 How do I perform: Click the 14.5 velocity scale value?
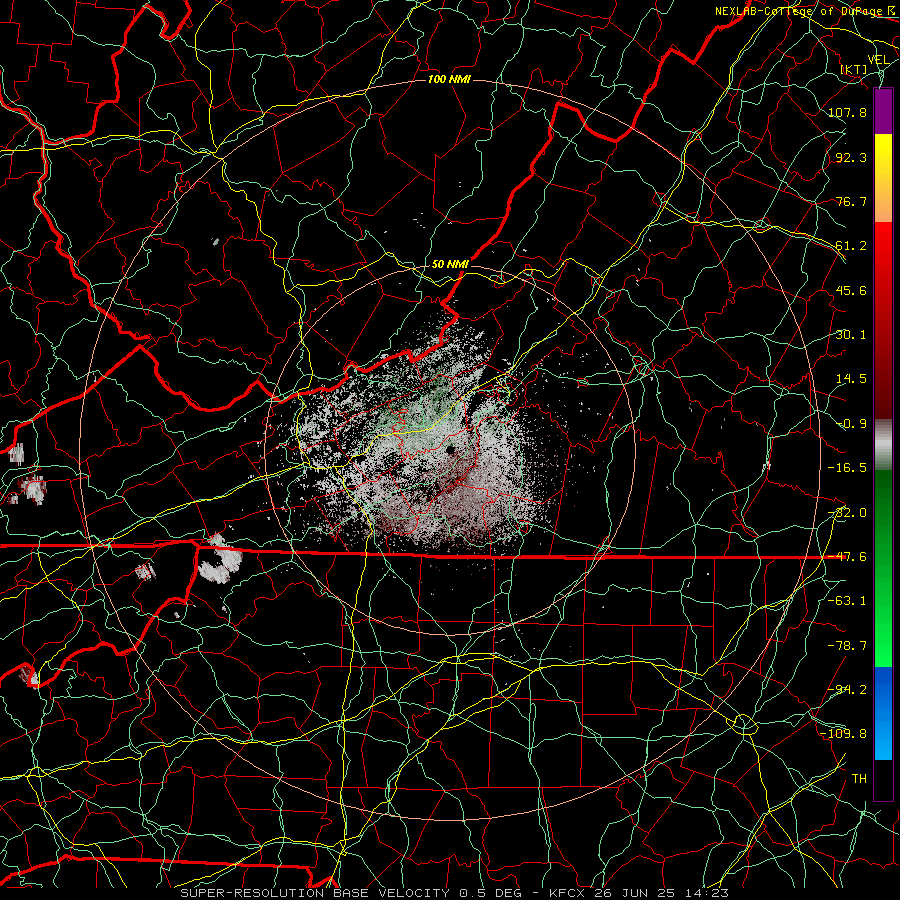851,379
